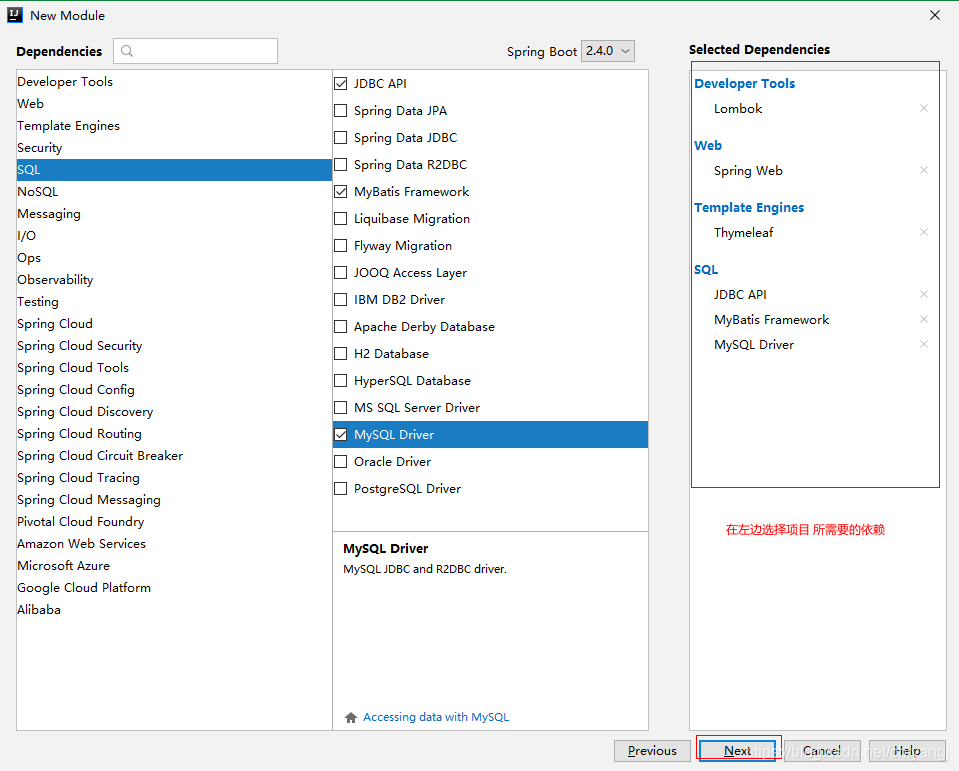Open the Template Engines category
Image resolution: width=959 pixels, height=771 pixels.
(x=174, y=125)
